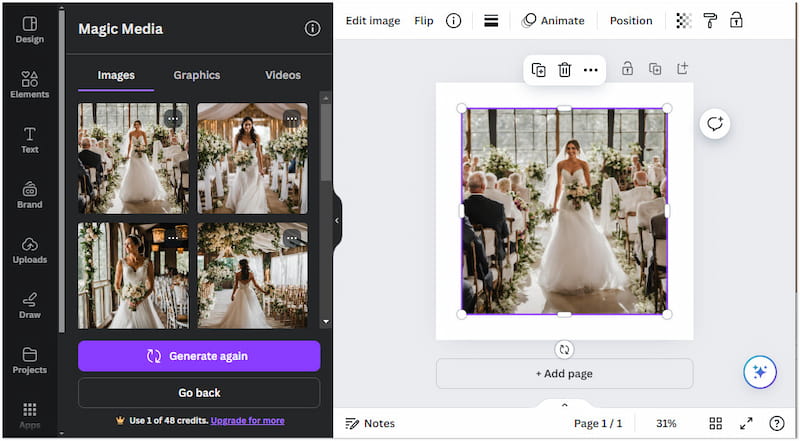Select the Draw tool

30,305
